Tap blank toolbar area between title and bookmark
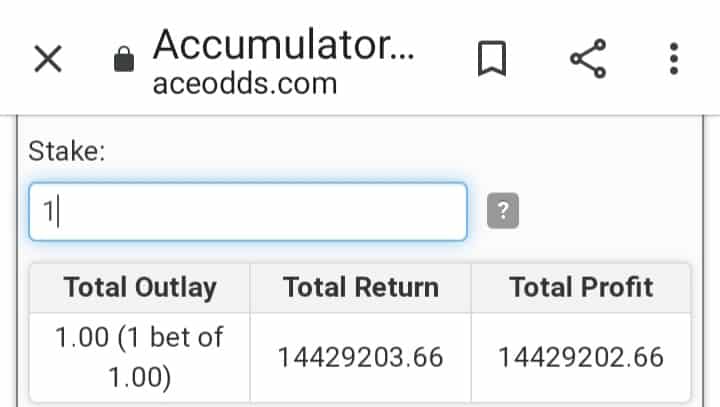Screen dimensions: 720x407 (445, 59)
